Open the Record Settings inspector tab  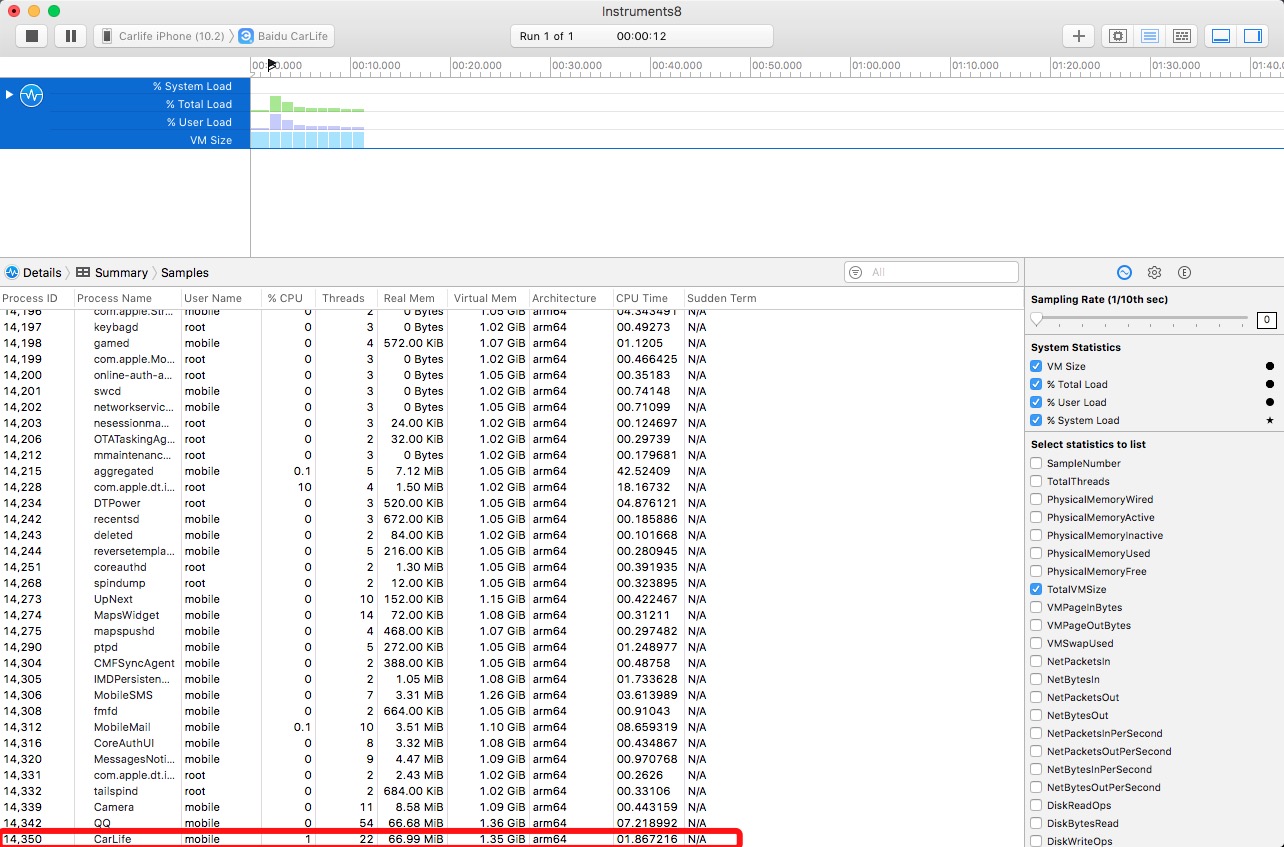[x=1124, y=272]
